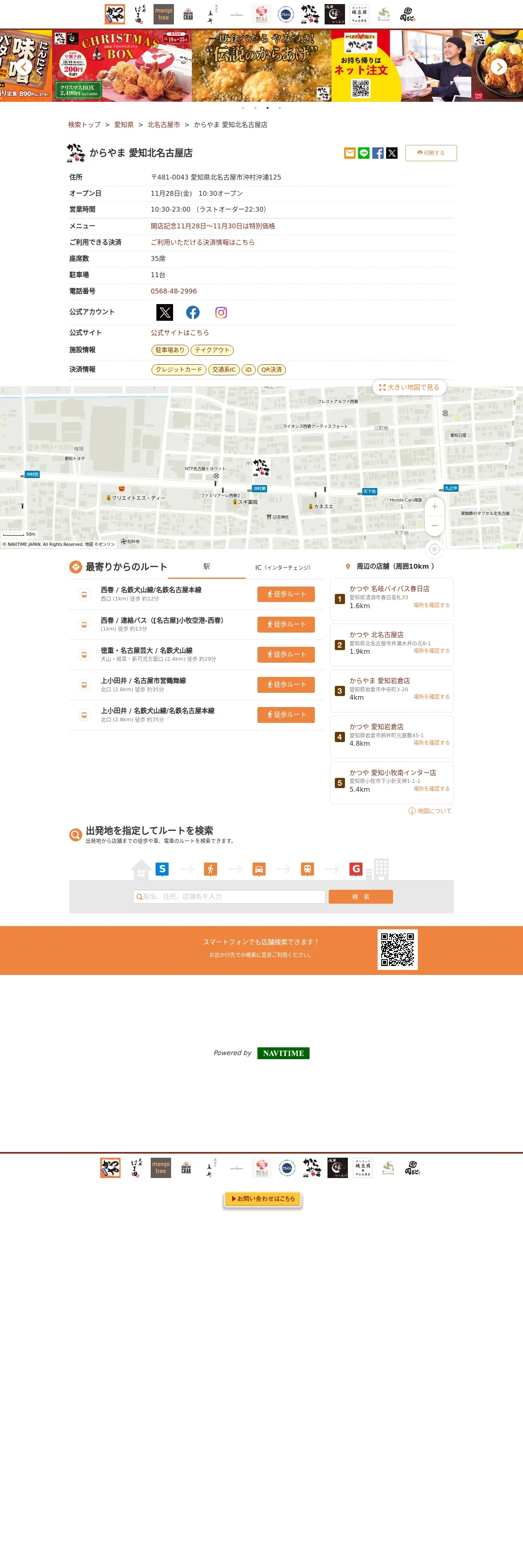This screenshot has width=523, height=1568.
Task: Center the map on current location
Action: pyautogui.click(x=434, y=549)
